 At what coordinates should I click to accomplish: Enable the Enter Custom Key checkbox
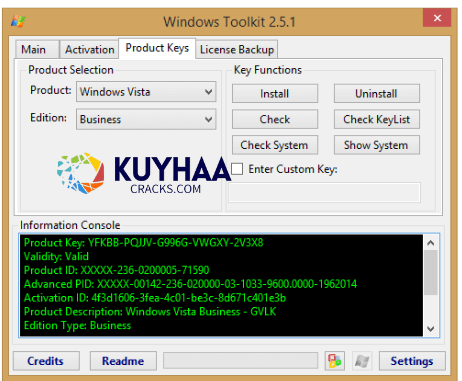pyautogui.click(x=237, y=169)
